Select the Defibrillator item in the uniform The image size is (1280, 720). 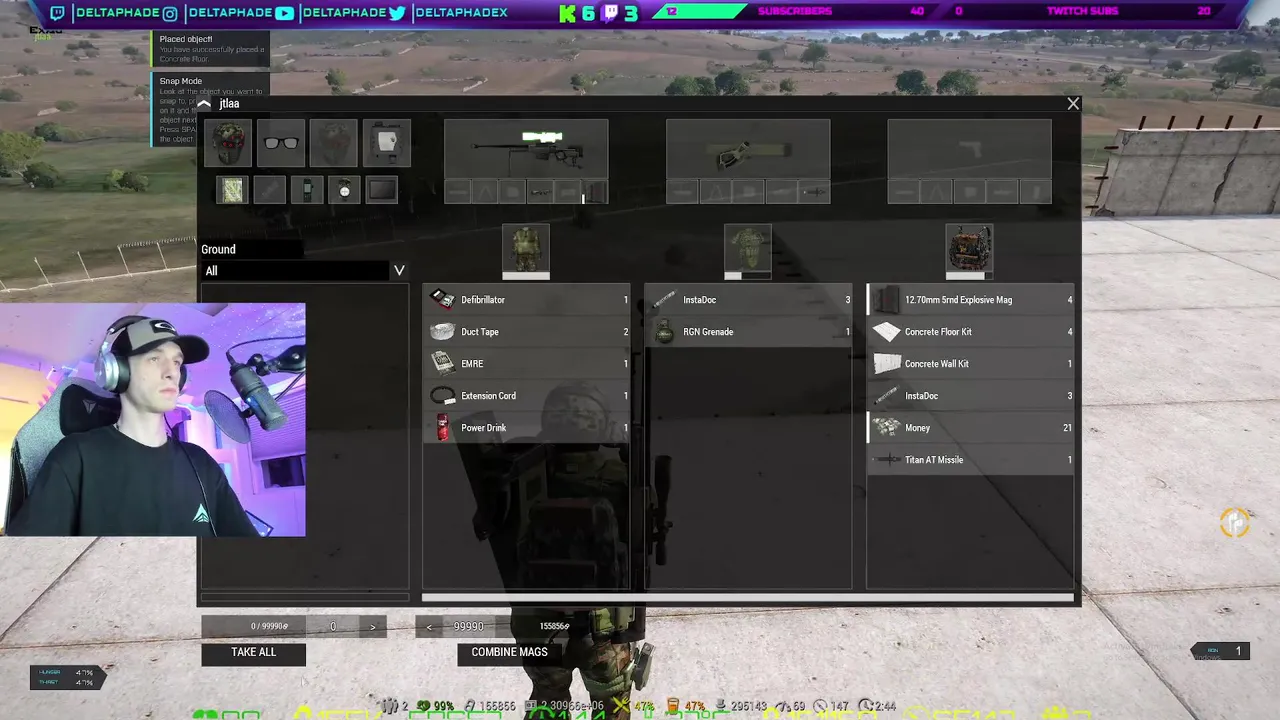526,300
